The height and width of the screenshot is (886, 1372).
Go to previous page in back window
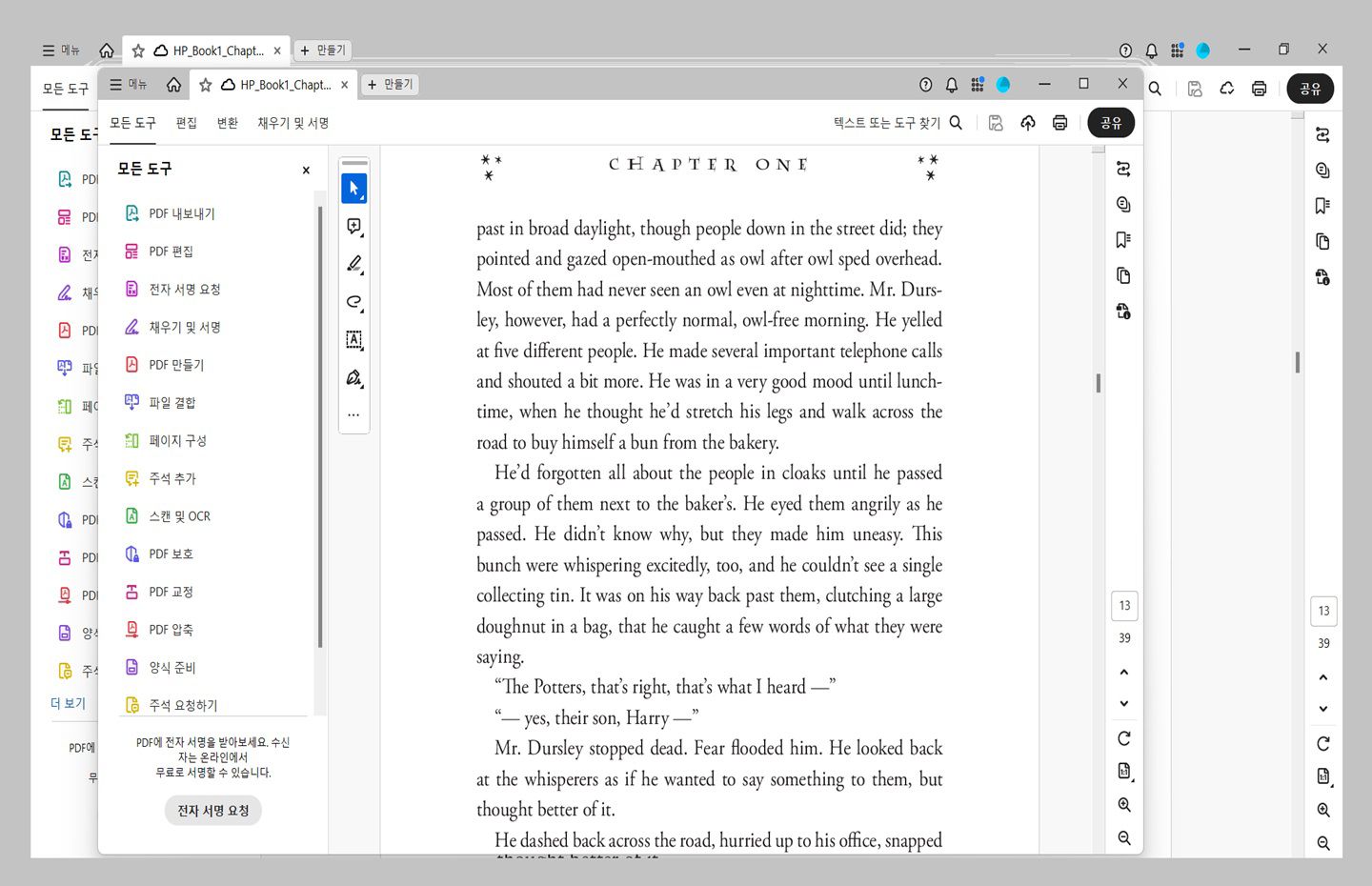pyautogui.click(x=1323, y=677)
